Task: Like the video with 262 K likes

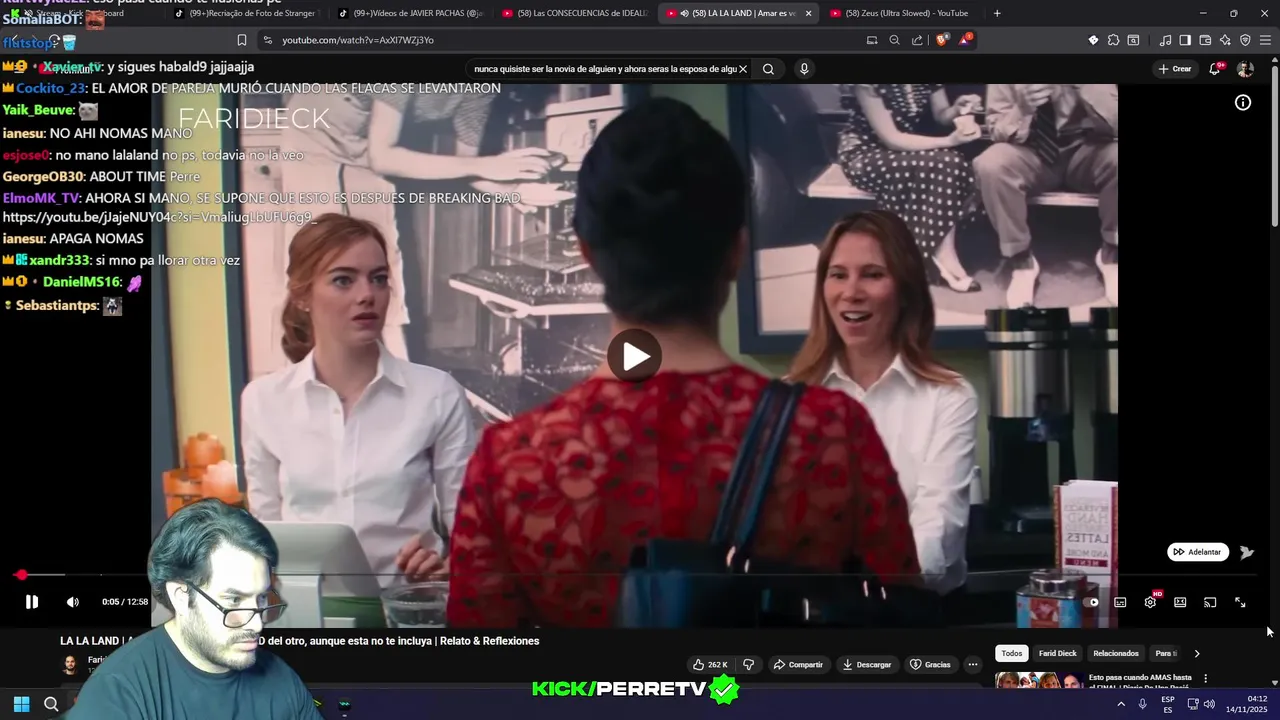Action: 710,665
